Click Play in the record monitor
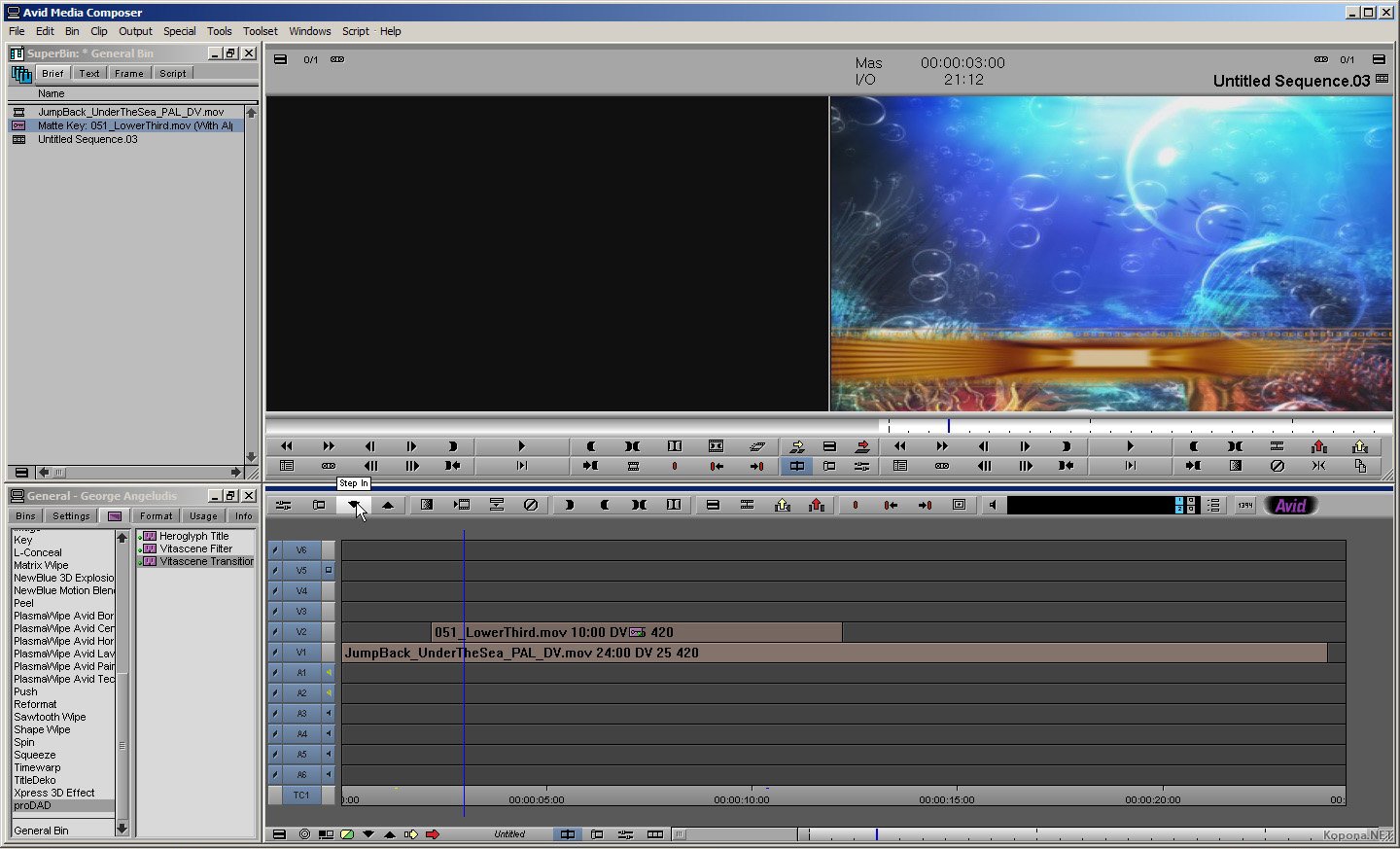1400x849 pixels. point(1130,446)
